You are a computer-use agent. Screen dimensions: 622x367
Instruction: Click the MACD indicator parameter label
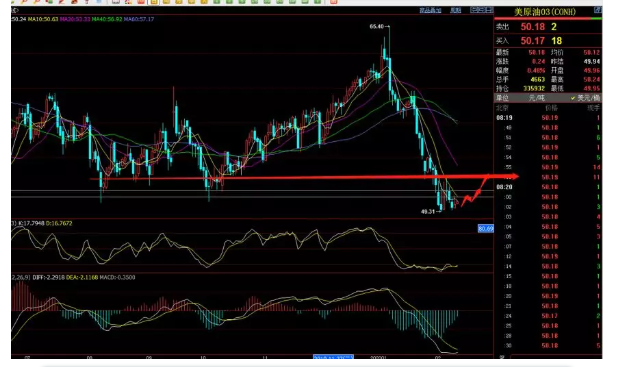(20, 277)
